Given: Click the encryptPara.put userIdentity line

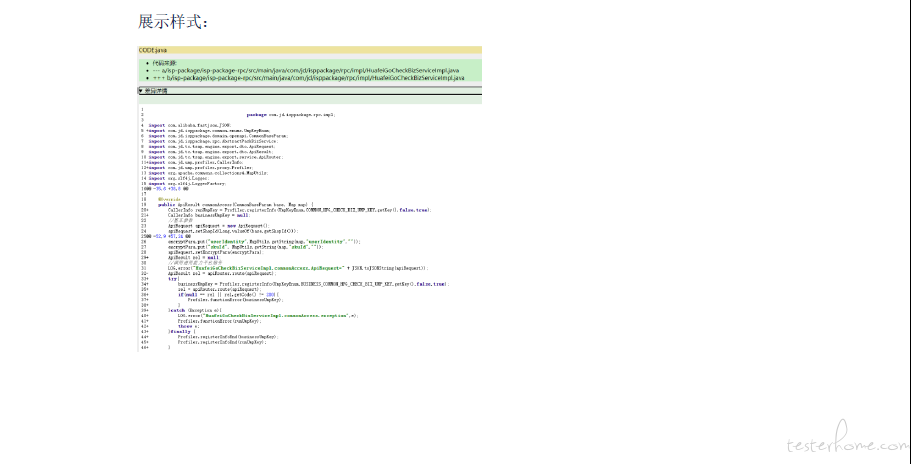Looking at the screenshot, I should pos(264,242).
